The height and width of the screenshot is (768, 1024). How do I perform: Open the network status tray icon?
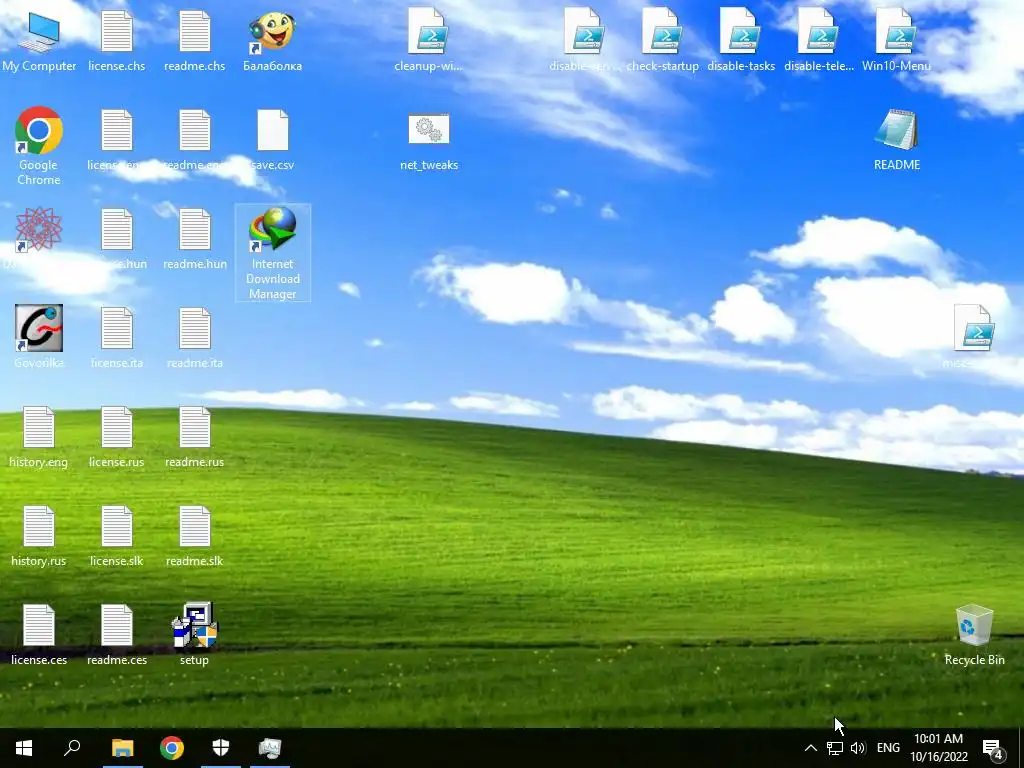click(835, 748)
